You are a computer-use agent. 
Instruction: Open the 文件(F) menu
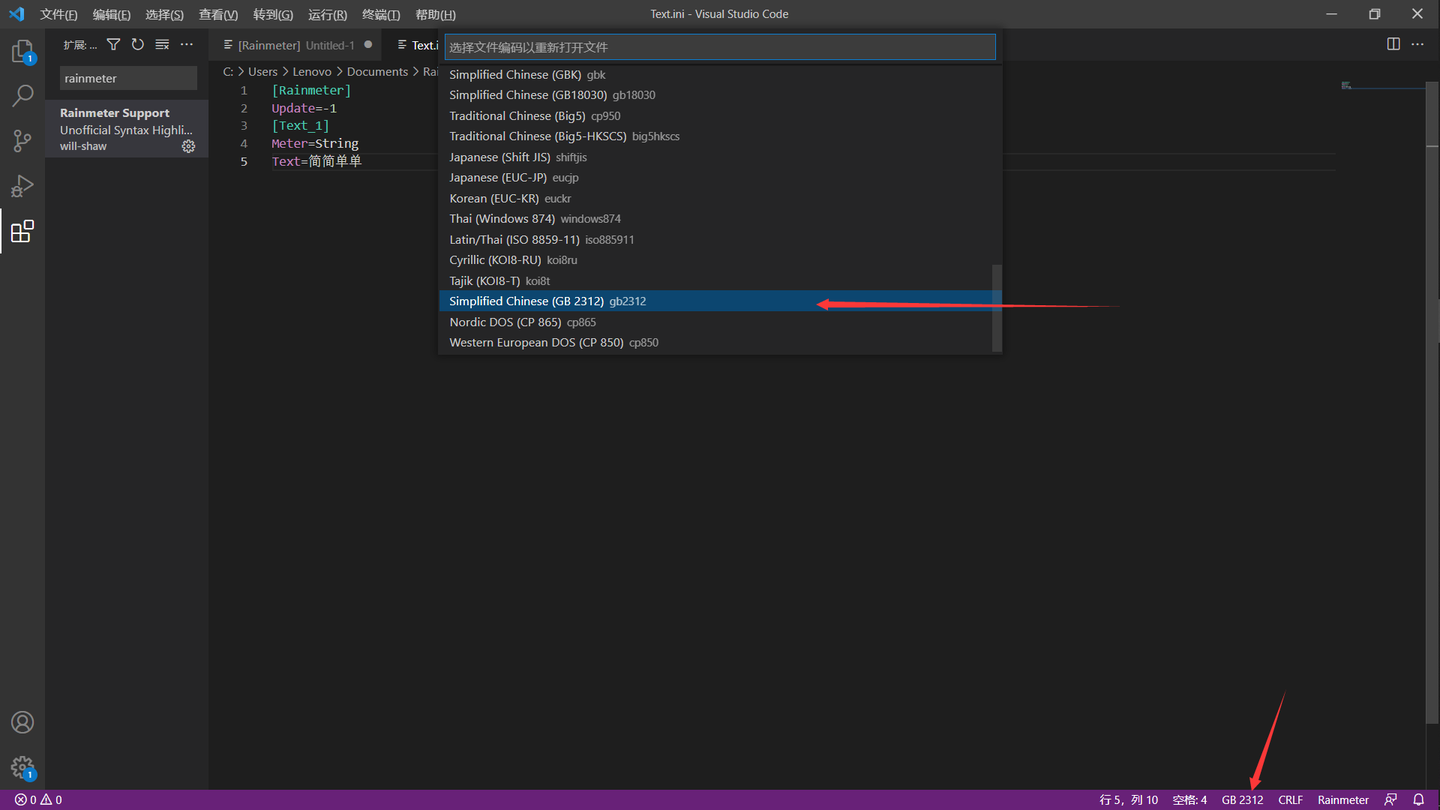[58, 15]
